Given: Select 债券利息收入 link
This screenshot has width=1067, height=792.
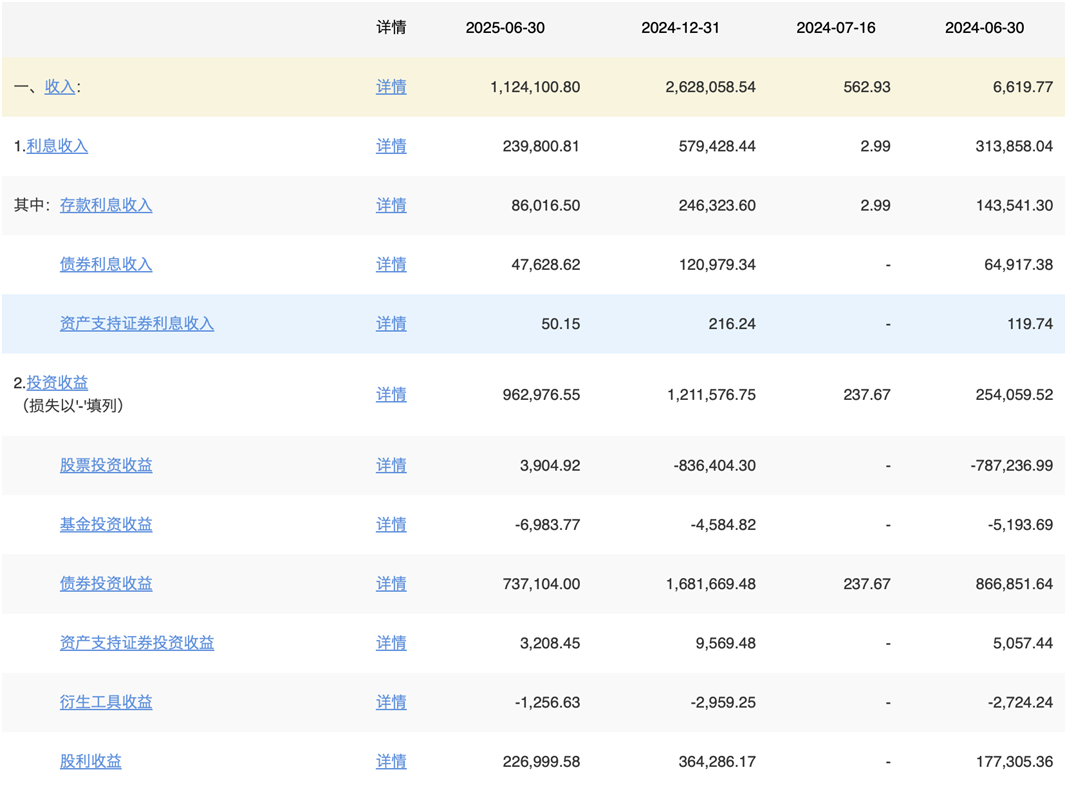Looking at the screenshot, I should tap(106, 264).
